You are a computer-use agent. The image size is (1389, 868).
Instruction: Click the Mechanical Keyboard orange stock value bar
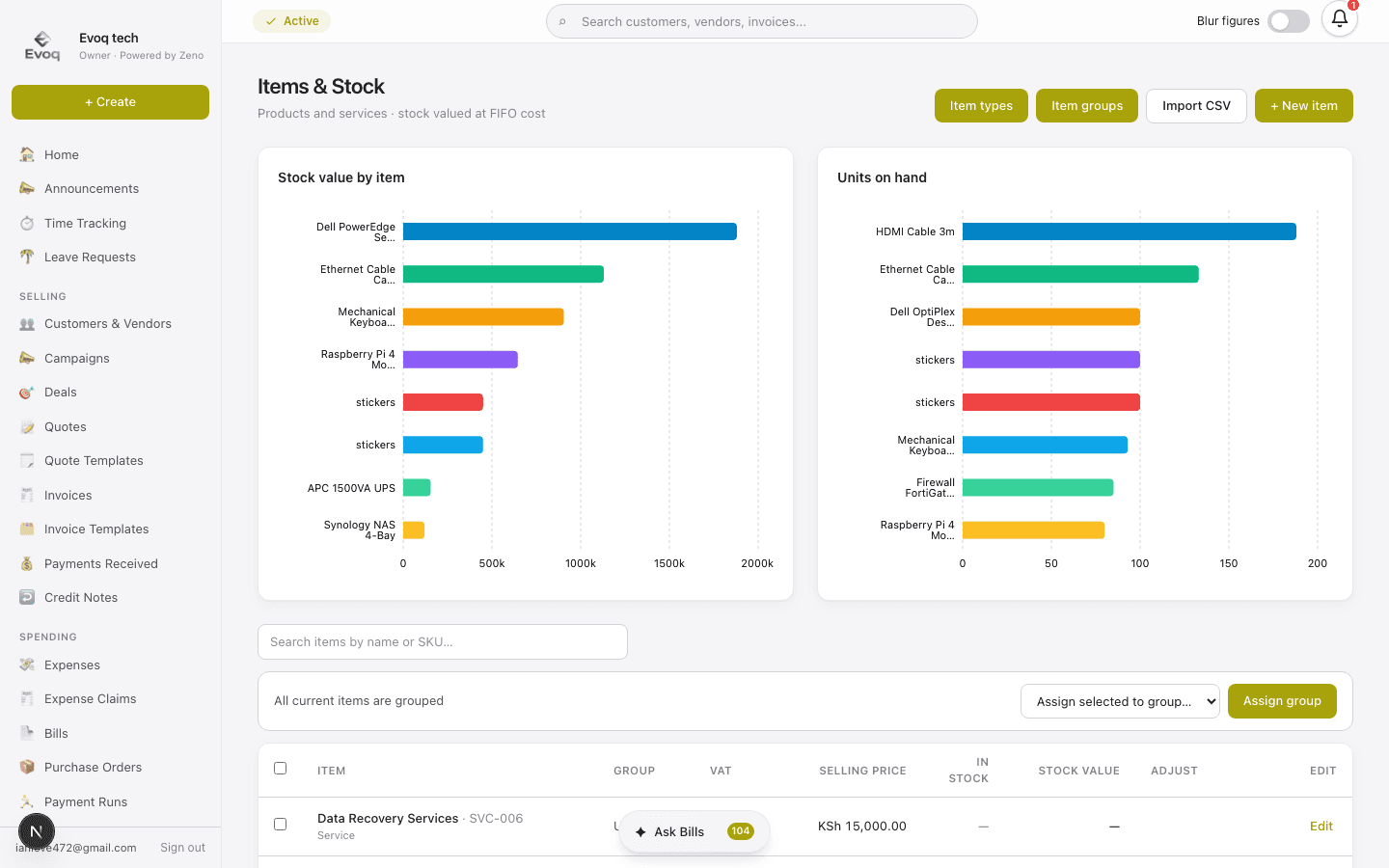click(483, 316)
